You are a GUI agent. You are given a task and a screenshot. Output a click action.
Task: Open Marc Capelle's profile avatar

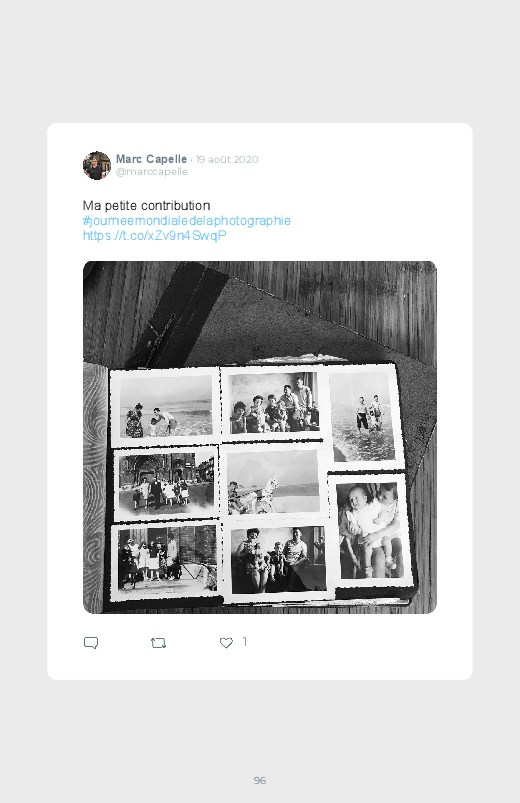(x=97, y=165)
